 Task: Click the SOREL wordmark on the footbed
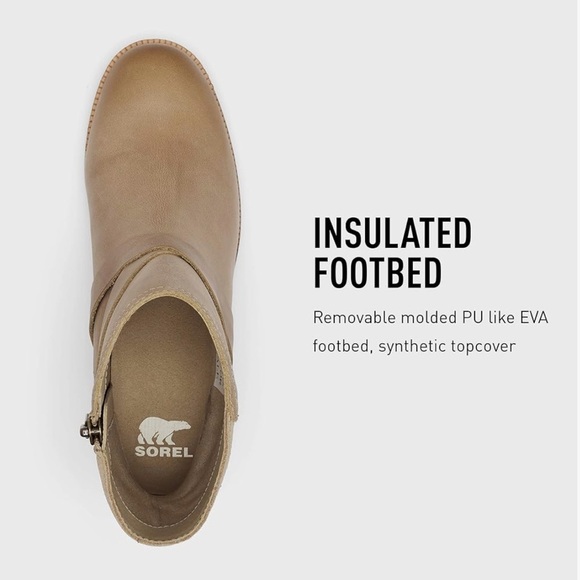164,452
